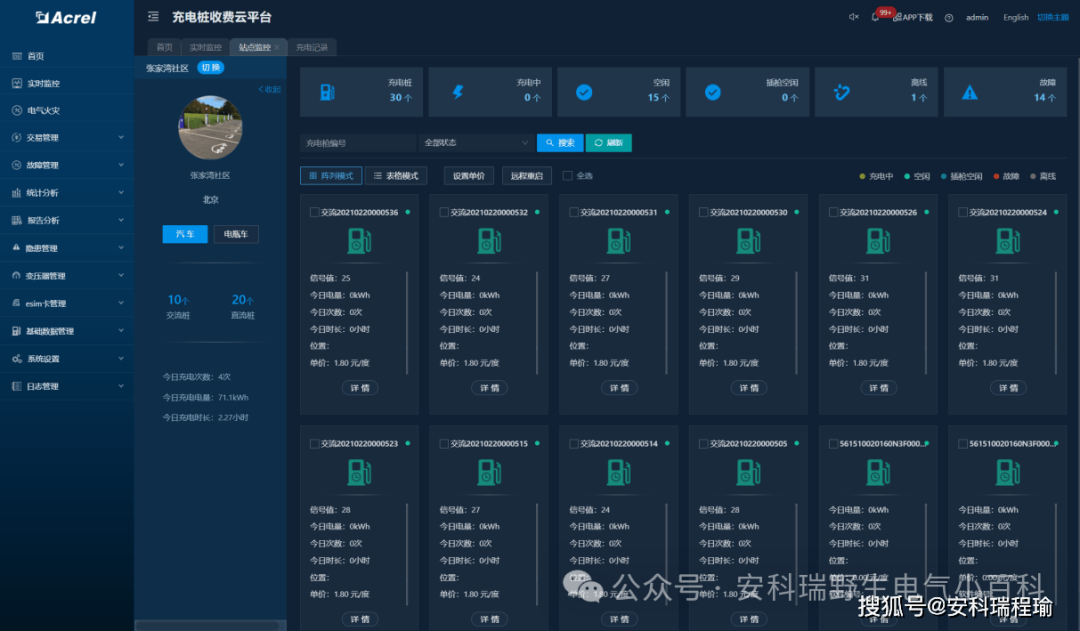Switch to the 首页 tab in tab bar
Image resolution: width=1080 pixels, height=631 pixels.
coord(164,48)
